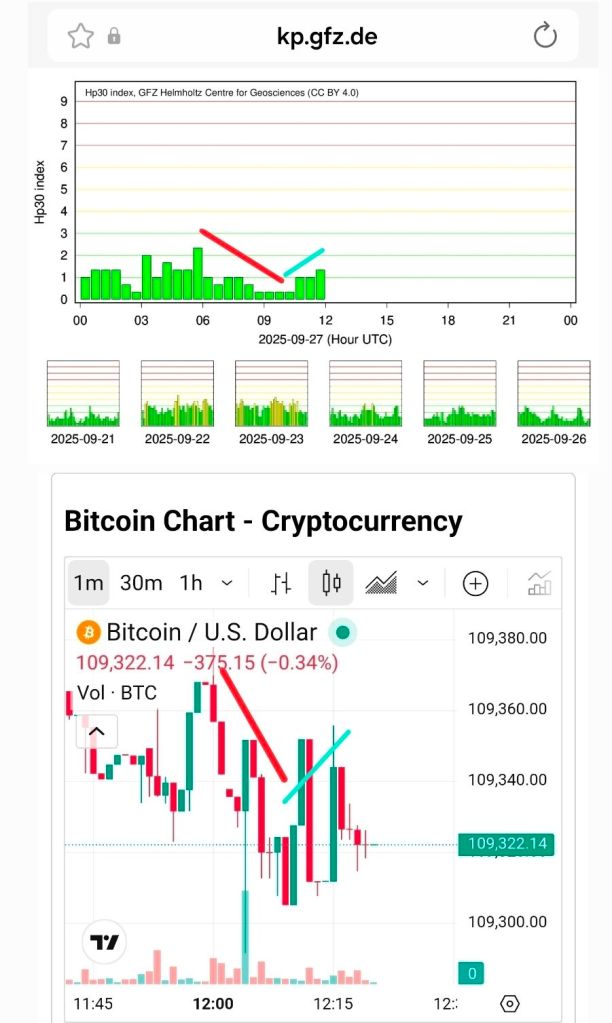Open the 2025-09-23 Hp30 thumbnail
The height and width of the screenshot is (1023, 612).
[271, 393]
